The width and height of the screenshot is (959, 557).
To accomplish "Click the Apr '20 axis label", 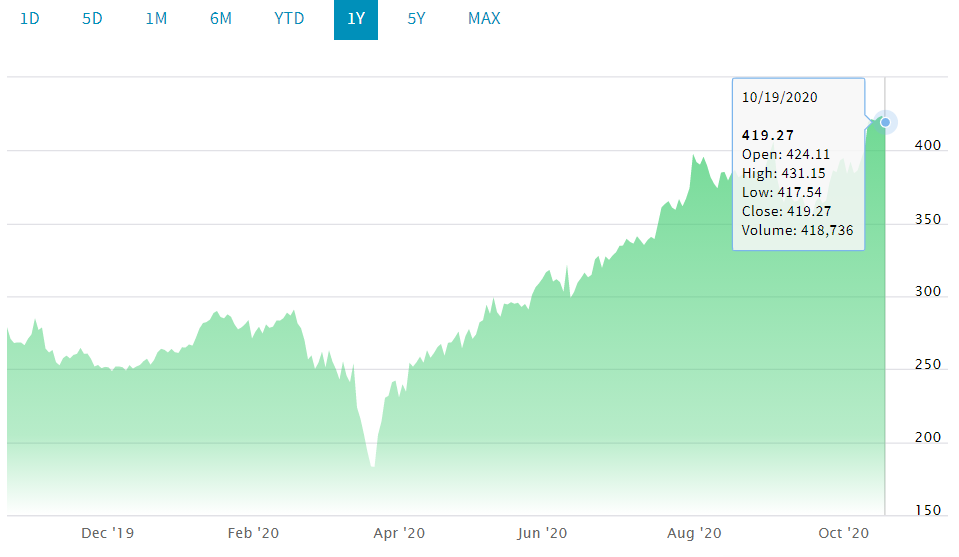I will click(401, 533).
